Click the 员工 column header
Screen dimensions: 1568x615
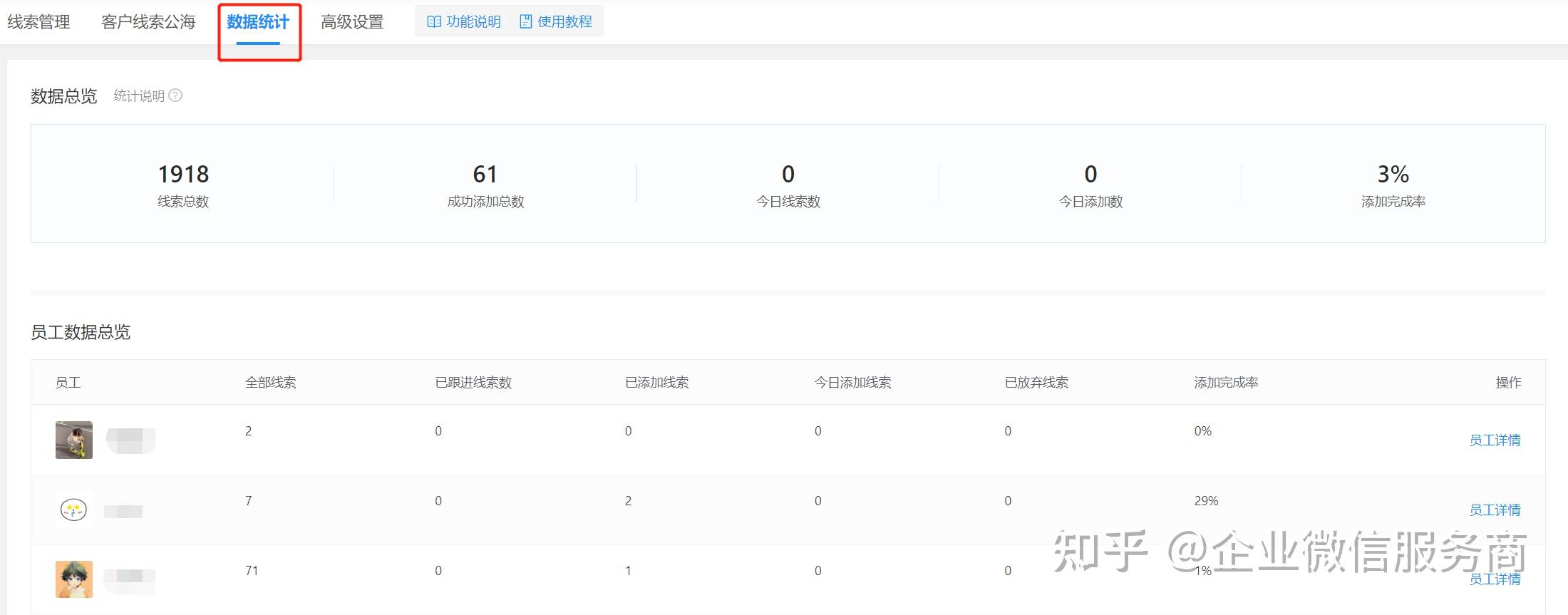(x=68, y=383)
